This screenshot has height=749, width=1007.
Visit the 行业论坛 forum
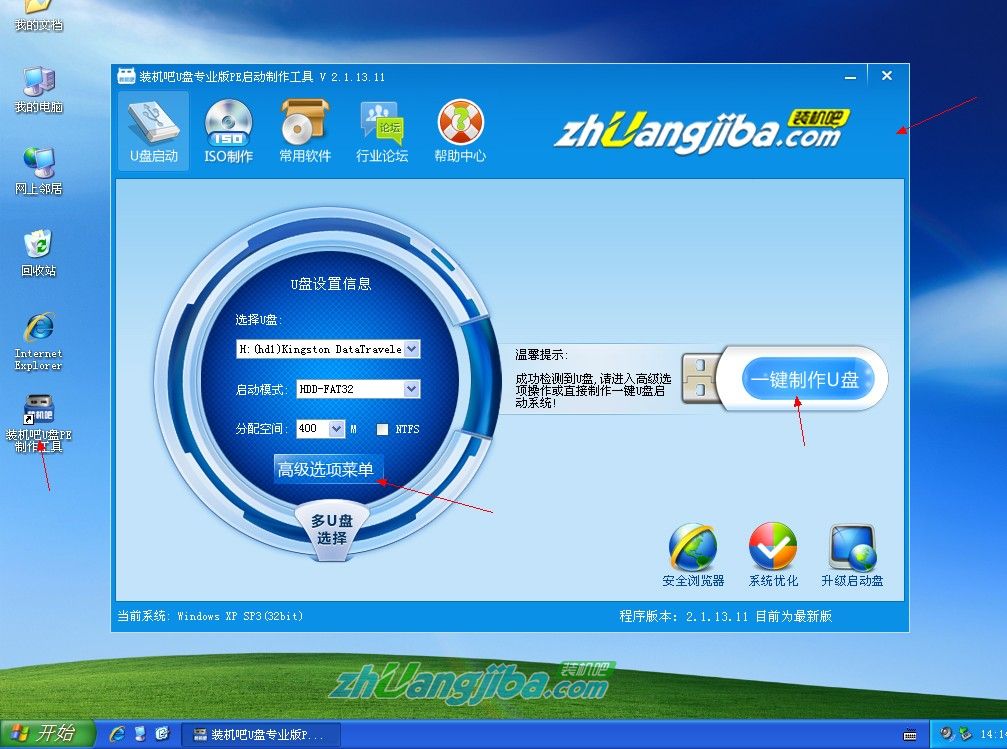point(381,130)
